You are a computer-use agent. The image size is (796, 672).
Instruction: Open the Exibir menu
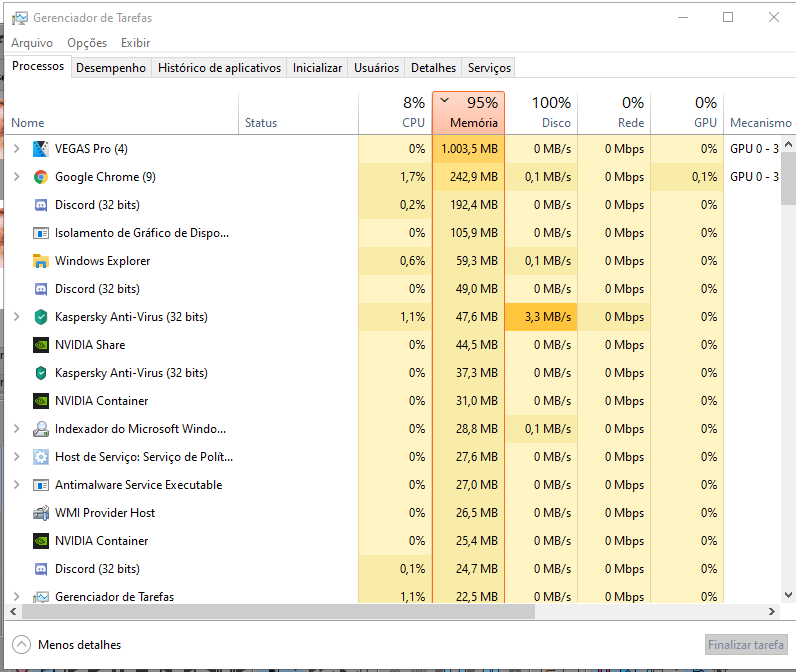coord(135,43)
